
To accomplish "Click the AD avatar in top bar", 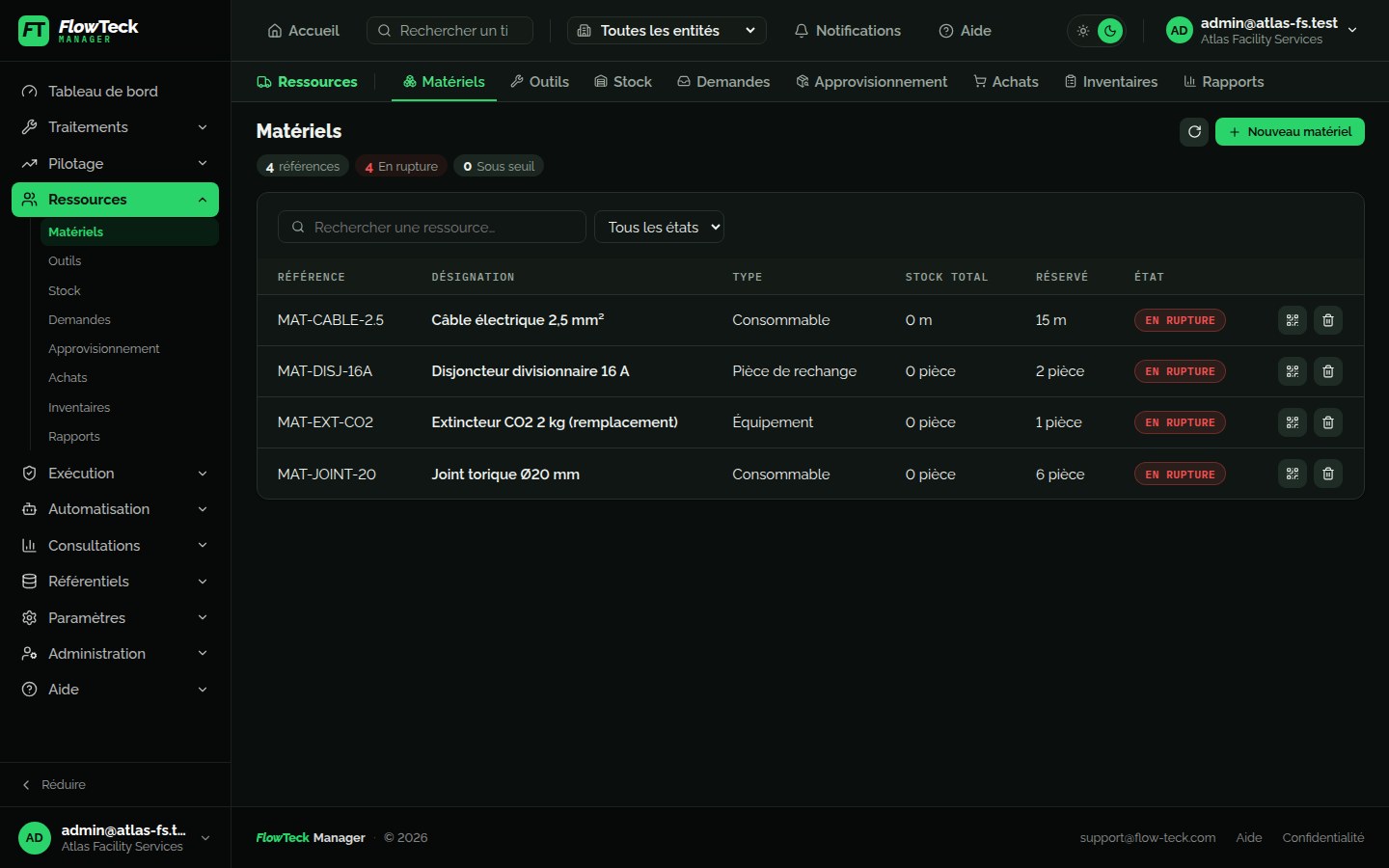I will pos(1179,31).
